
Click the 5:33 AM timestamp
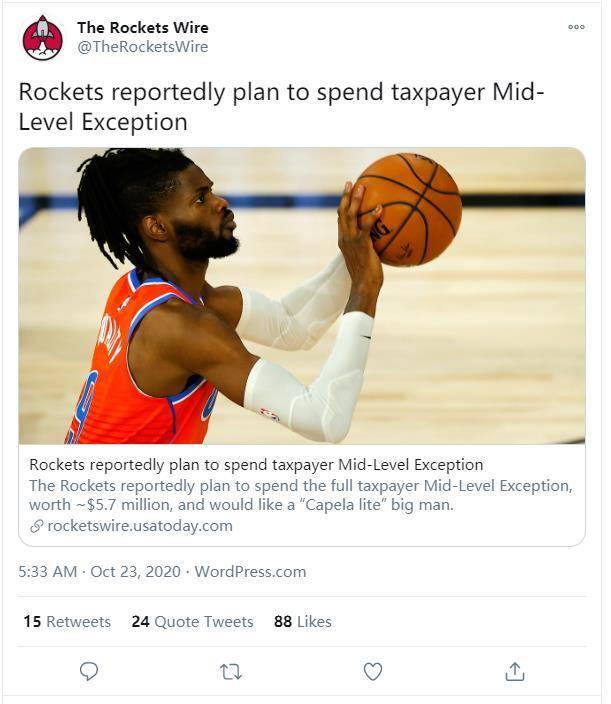pyautogui.click(x=48, y=572)
